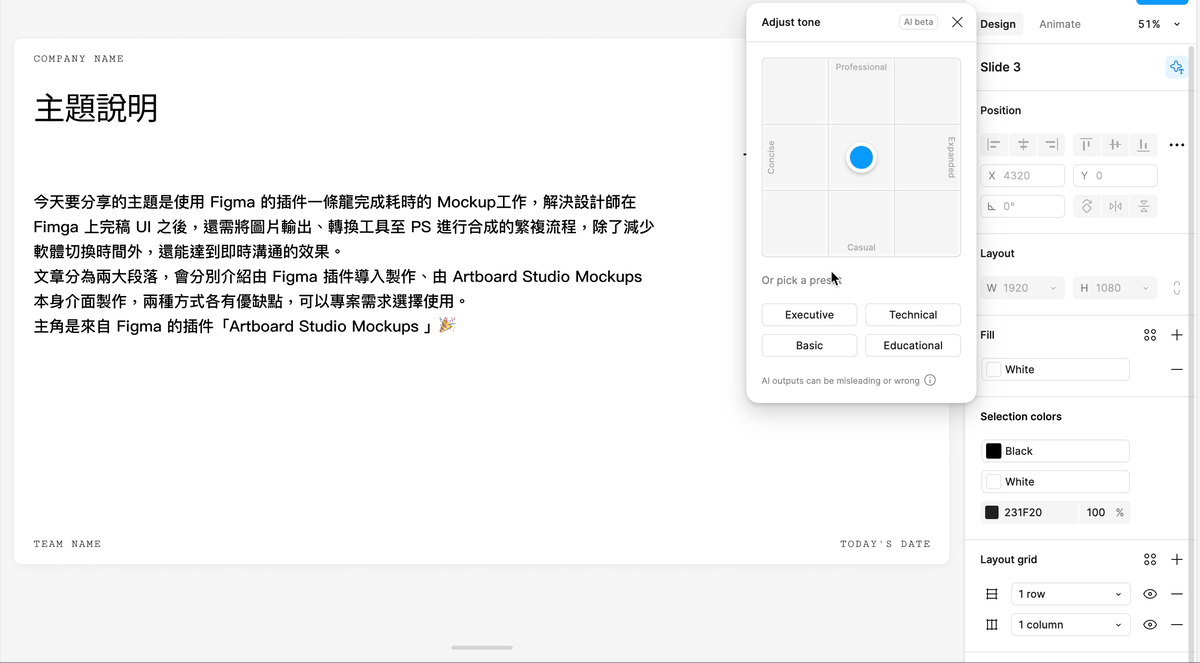The image size is (1200, 663).
Task: Align horizontal centers in Position section
Action: 1023,145
